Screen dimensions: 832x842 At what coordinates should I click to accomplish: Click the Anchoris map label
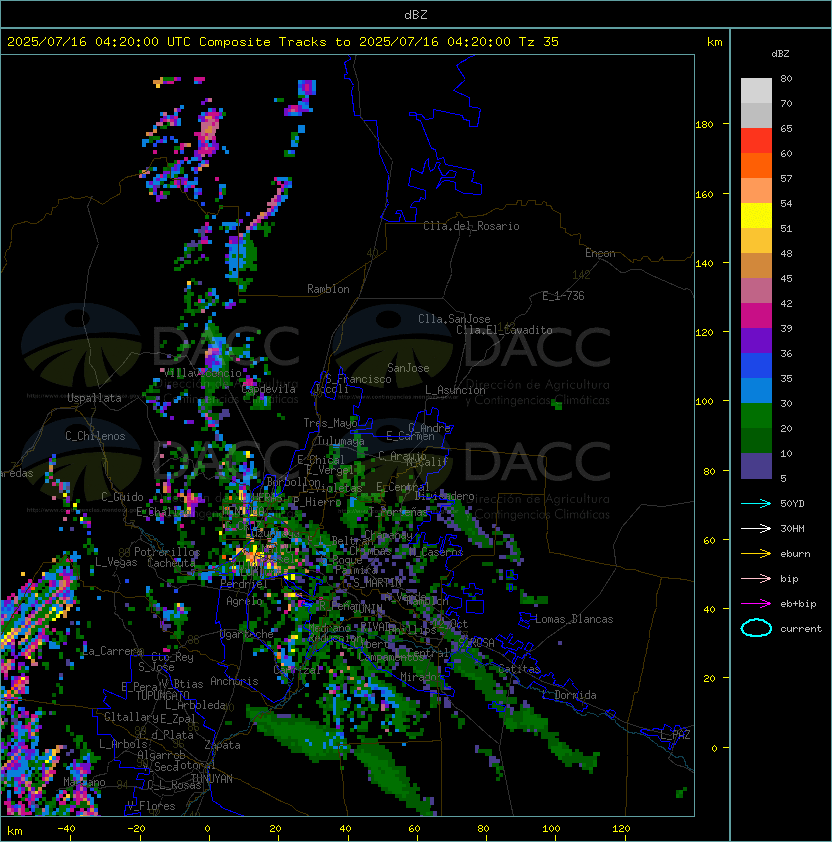(234, 681)
